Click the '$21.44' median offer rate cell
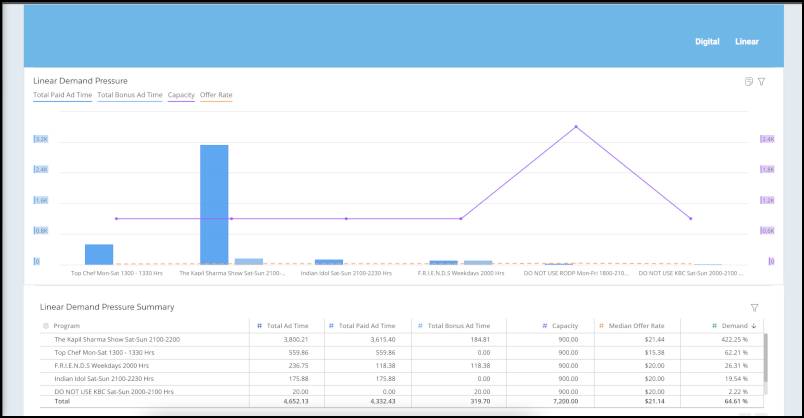This screenshot has height=418, width=804. [x=654, y=340]
